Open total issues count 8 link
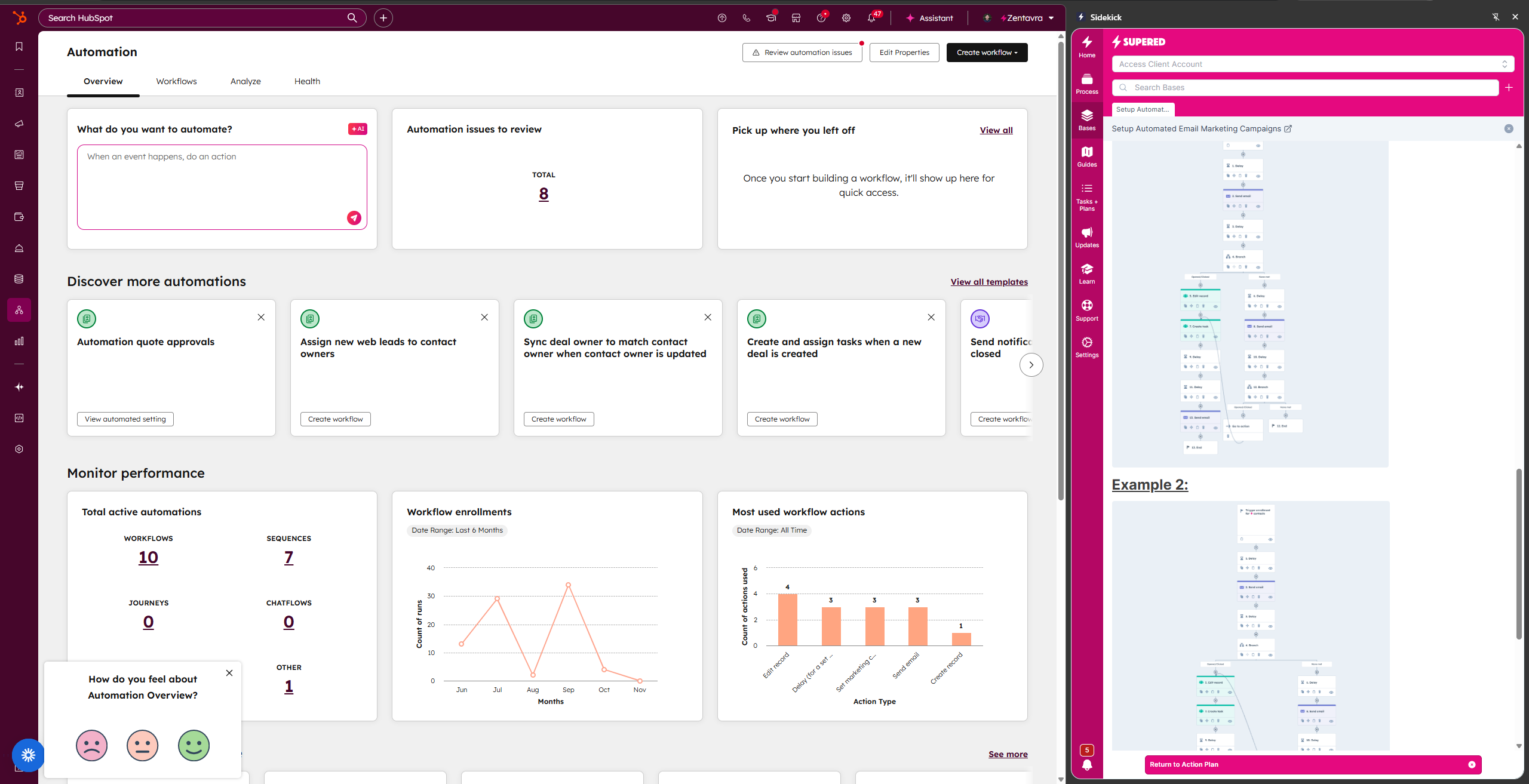Viewport: 1529px width, 784px height. point(544,193)
